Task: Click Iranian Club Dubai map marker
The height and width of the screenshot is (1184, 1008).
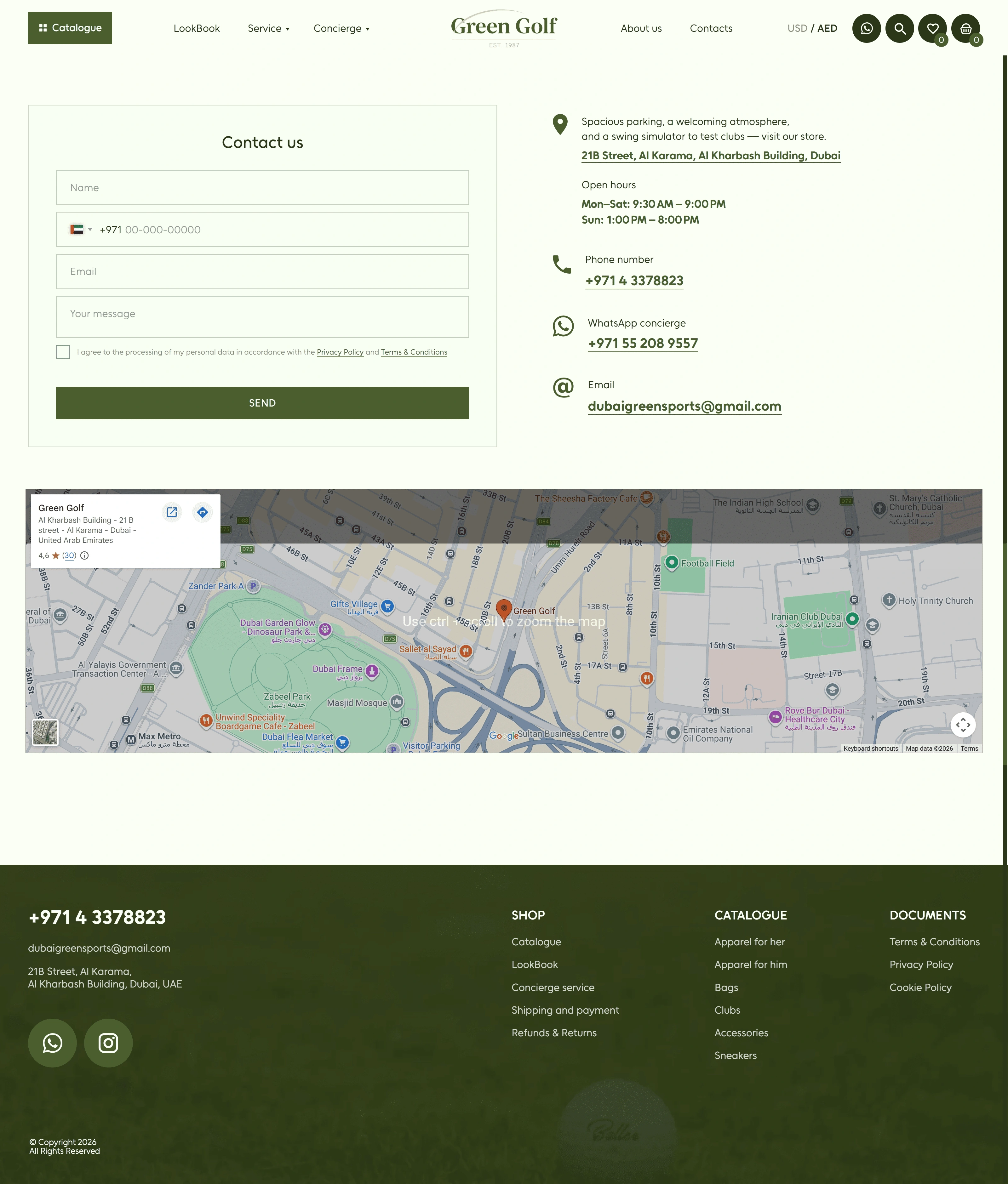Action: point(852,618)
